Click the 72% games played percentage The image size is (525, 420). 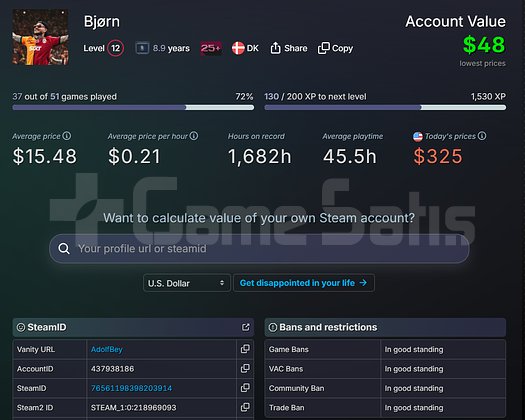pos(244,96)
